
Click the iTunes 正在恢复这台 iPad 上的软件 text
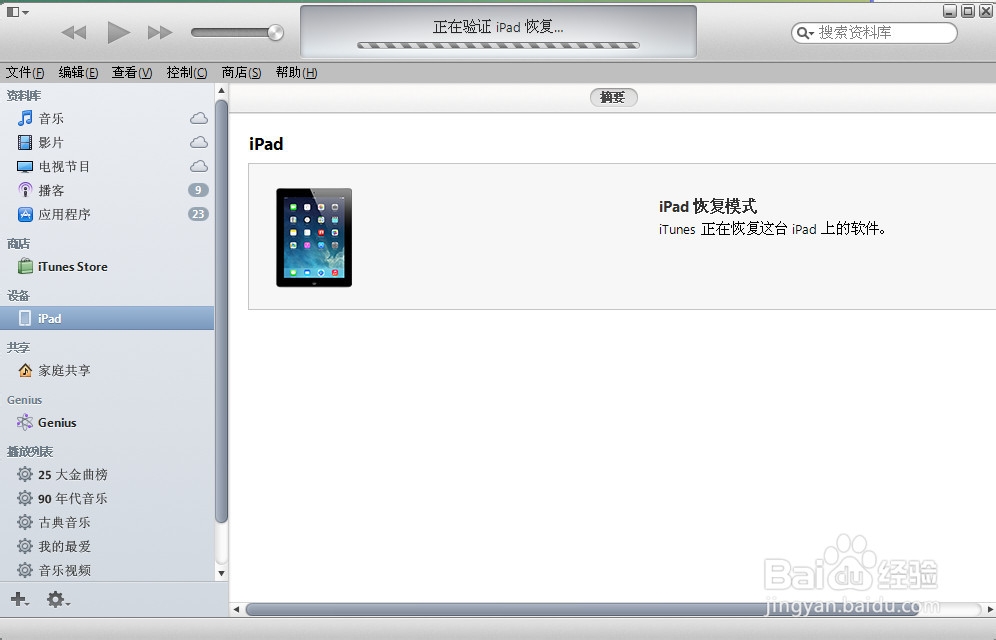(x=772, y=229)
